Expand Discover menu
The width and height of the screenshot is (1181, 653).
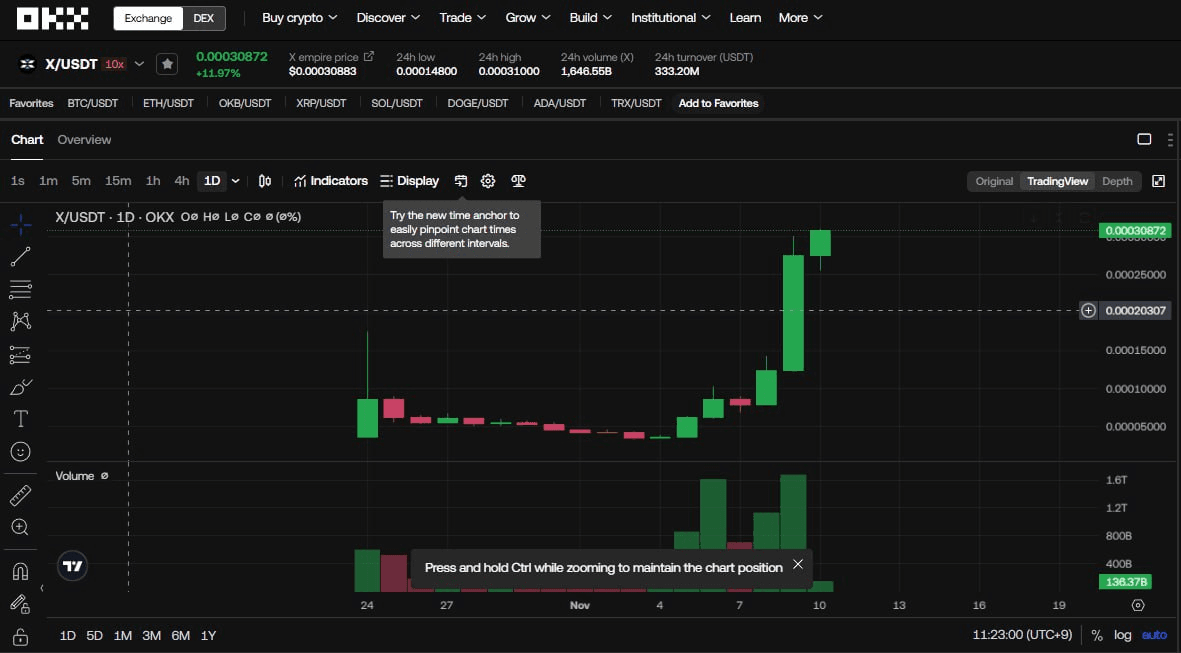[388, 17]
